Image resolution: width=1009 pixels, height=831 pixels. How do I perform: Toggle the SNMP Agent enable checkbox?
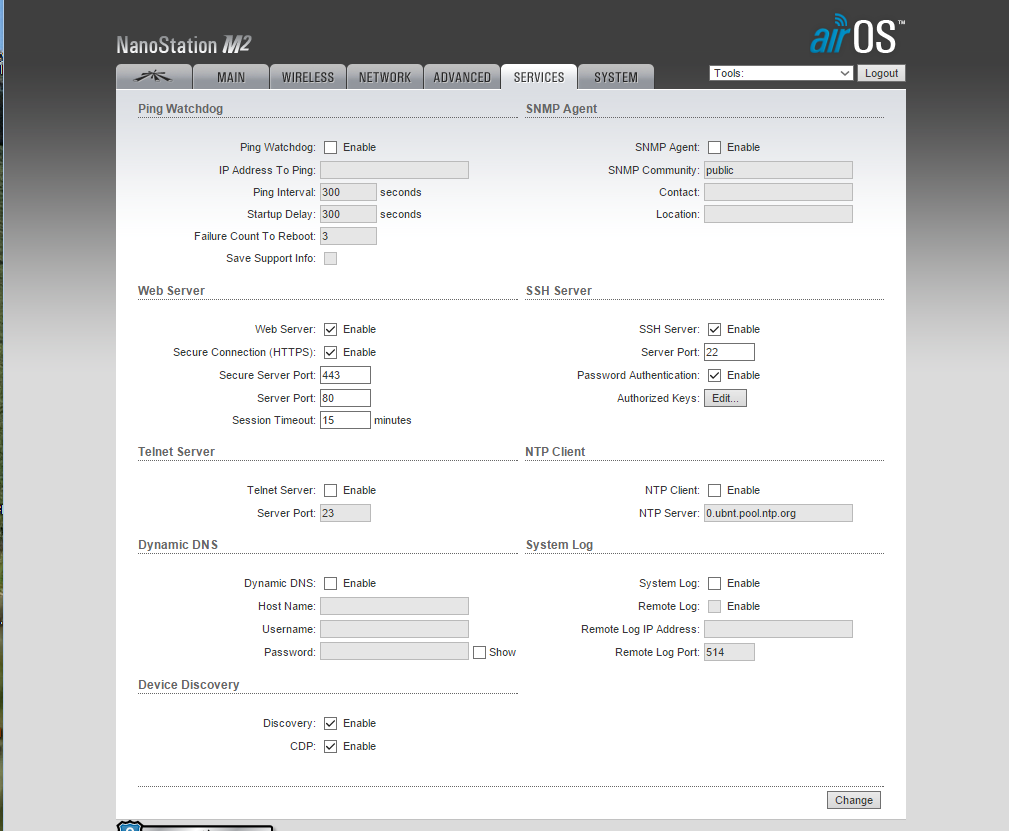(715, 147)
